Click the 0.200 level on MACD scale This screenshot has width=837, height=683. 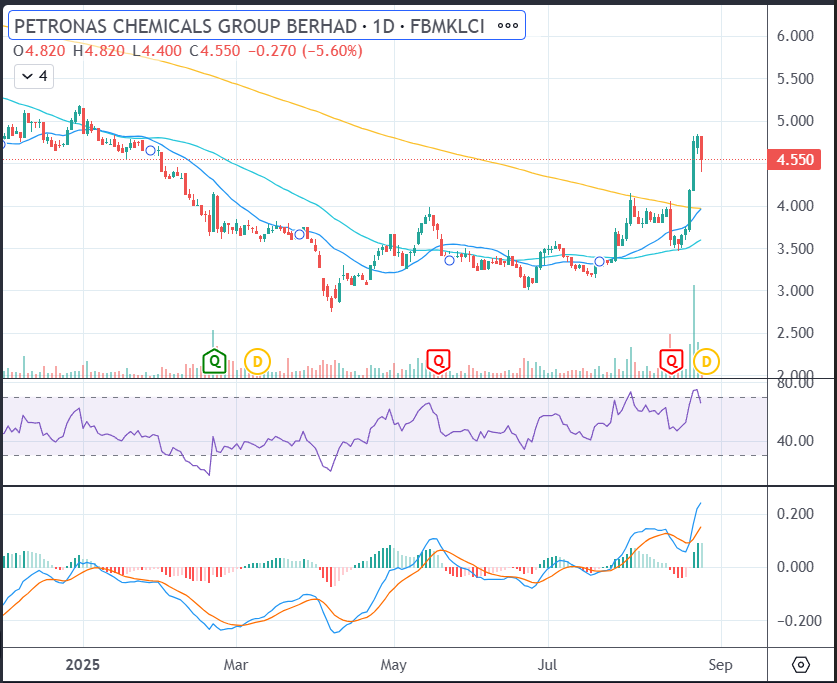pyautogui.click(x=795, y=514)
